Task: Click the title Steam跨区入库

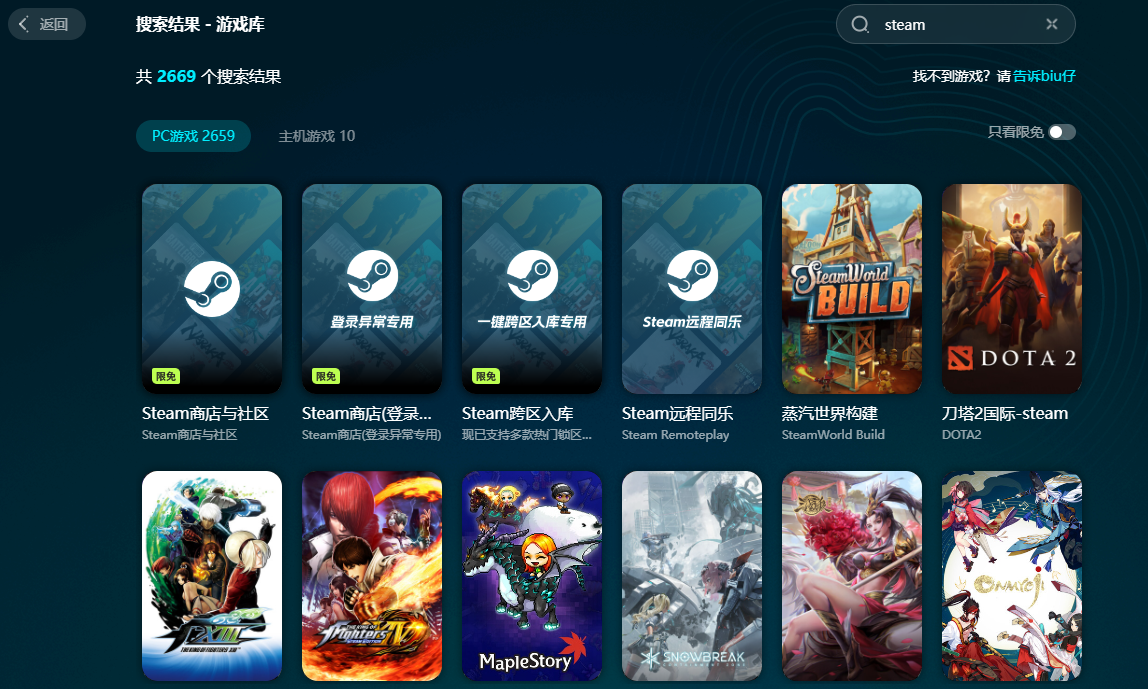Action: (518, 414)
